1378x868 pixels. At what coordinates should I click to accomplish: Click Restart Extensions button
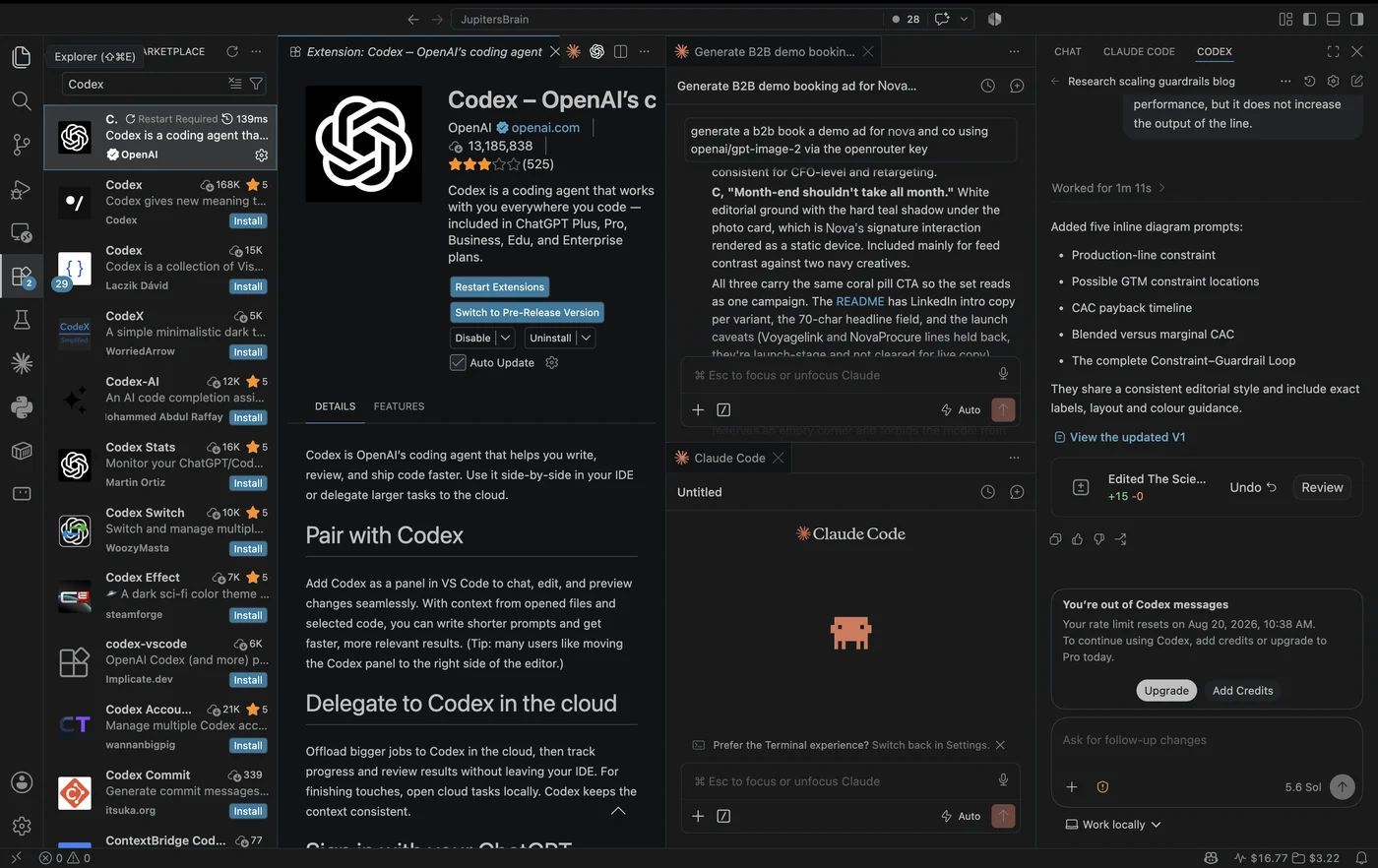(499, 286)
